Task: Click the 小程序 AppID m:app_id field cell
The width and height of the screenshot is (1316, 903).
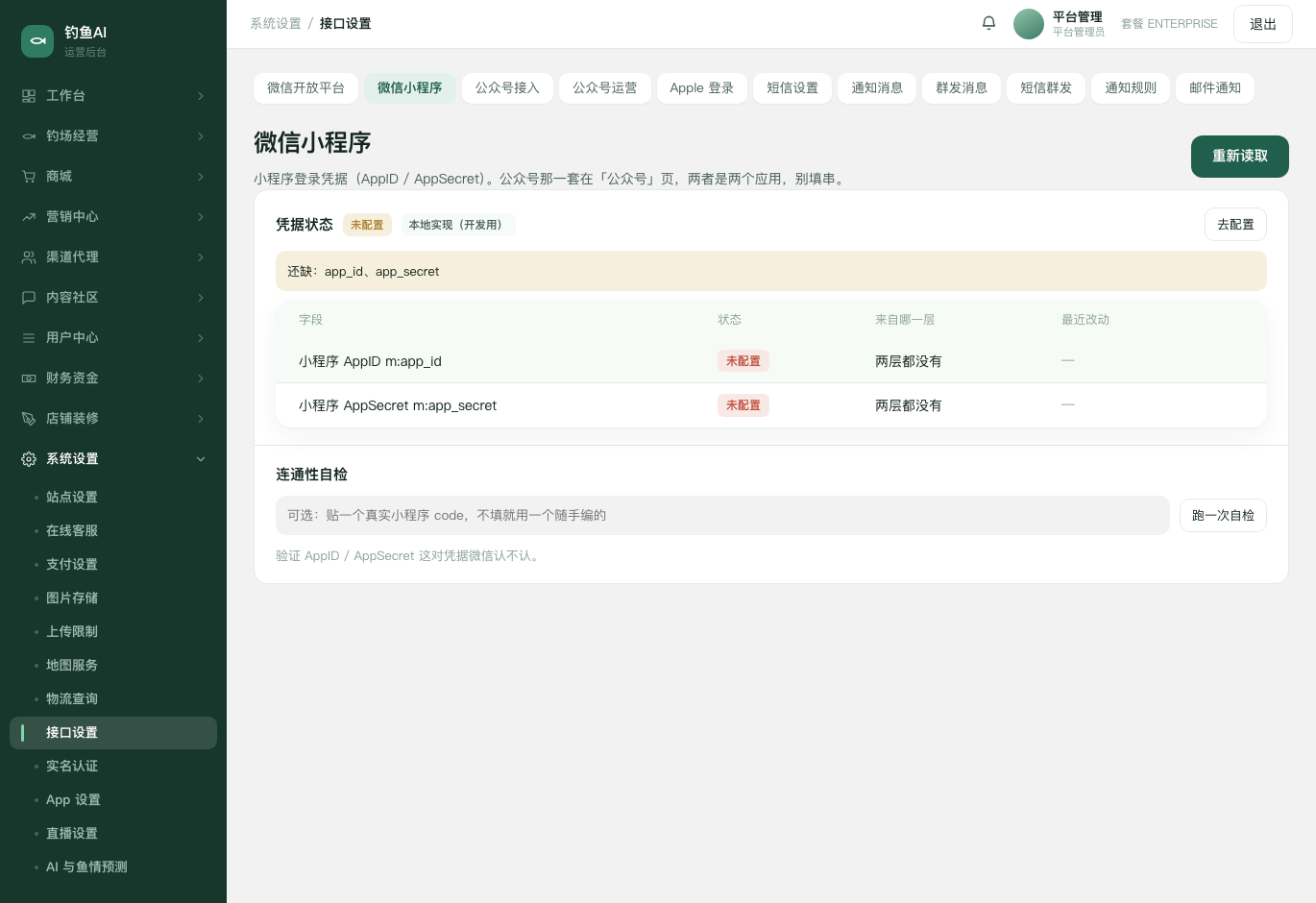Action: pyautogui.click(x=370, y=361)
